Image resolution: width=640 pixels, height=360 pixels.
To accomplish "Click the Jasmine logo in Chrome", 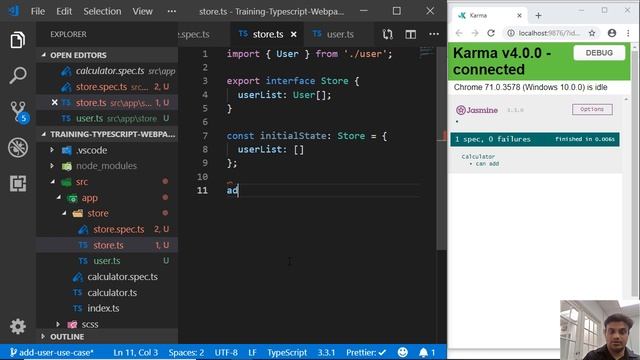I will point(477,110).
